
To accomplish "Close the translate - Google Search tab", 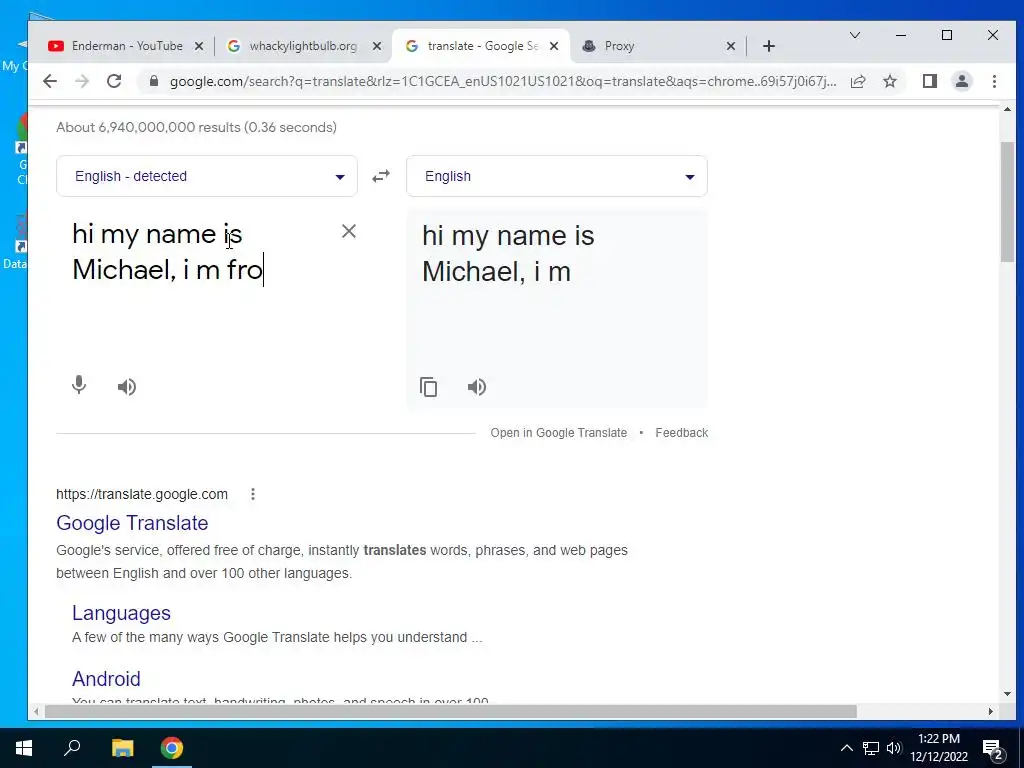I will (554, 46).
